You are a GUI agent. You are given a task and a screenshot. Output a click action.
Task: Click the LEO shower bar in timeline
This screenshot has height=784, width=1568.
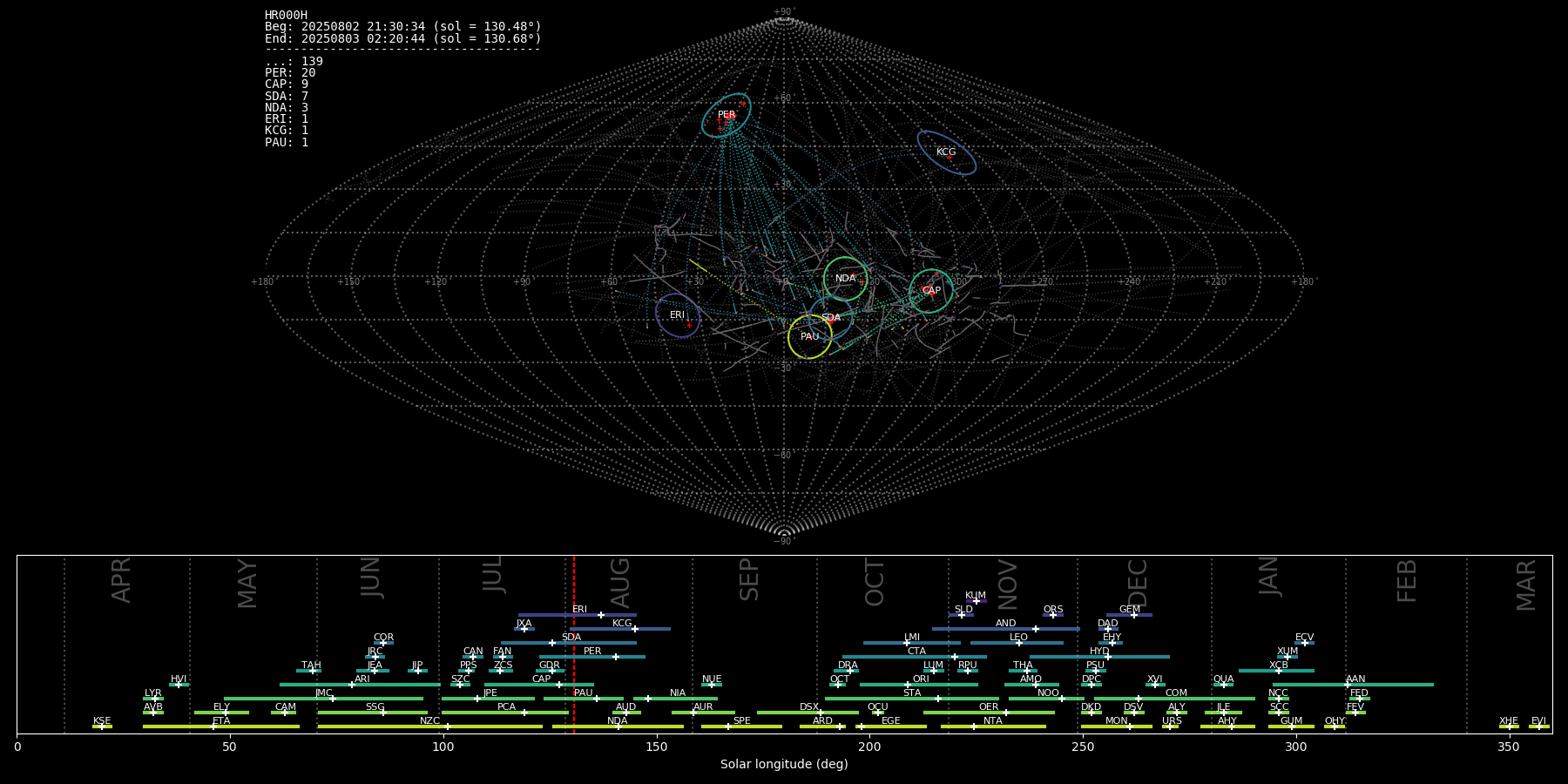(x=1017, y=643)
